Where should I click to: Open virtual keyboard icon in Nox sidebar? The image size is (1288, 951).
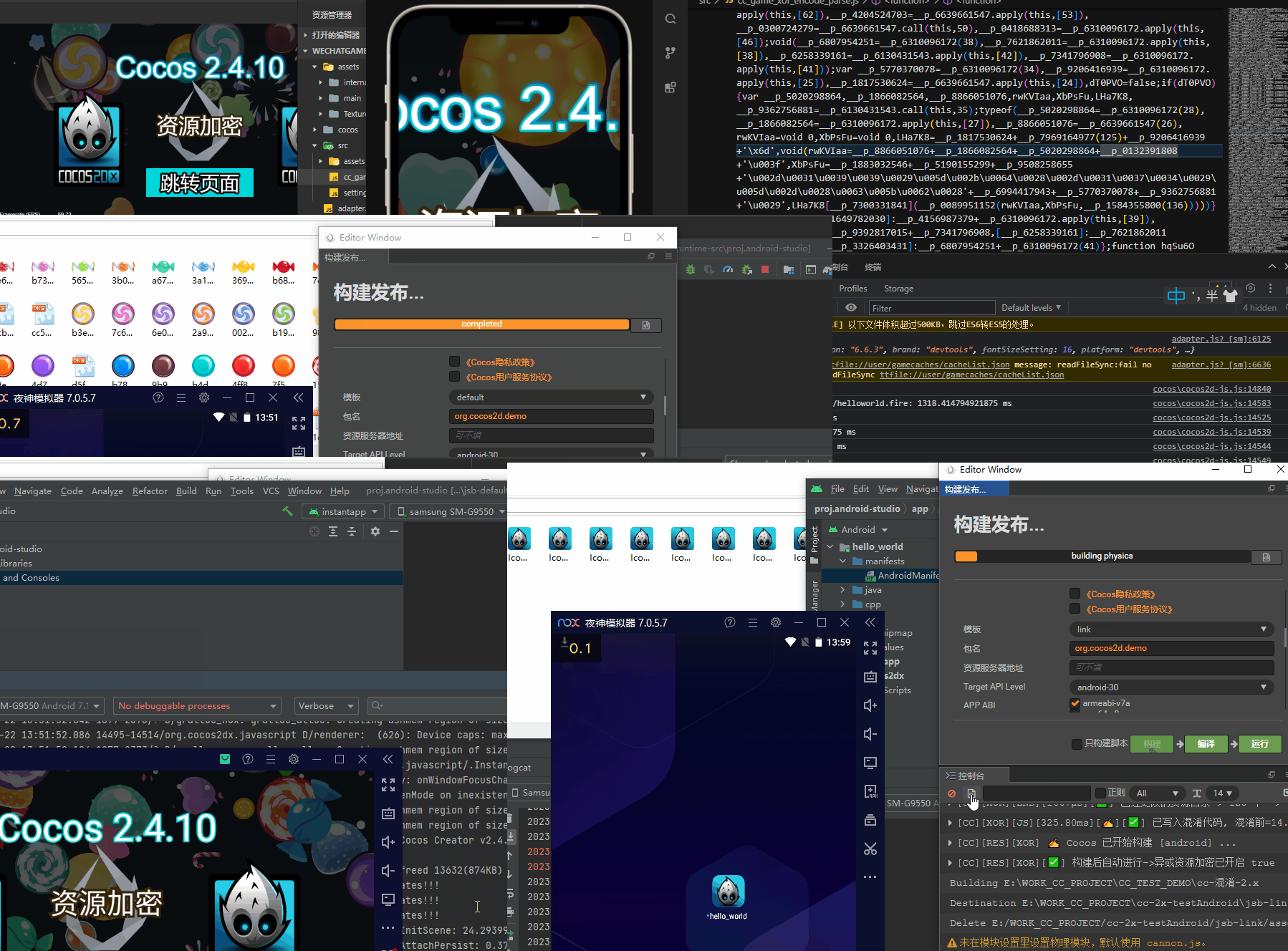tap(870, 677)
